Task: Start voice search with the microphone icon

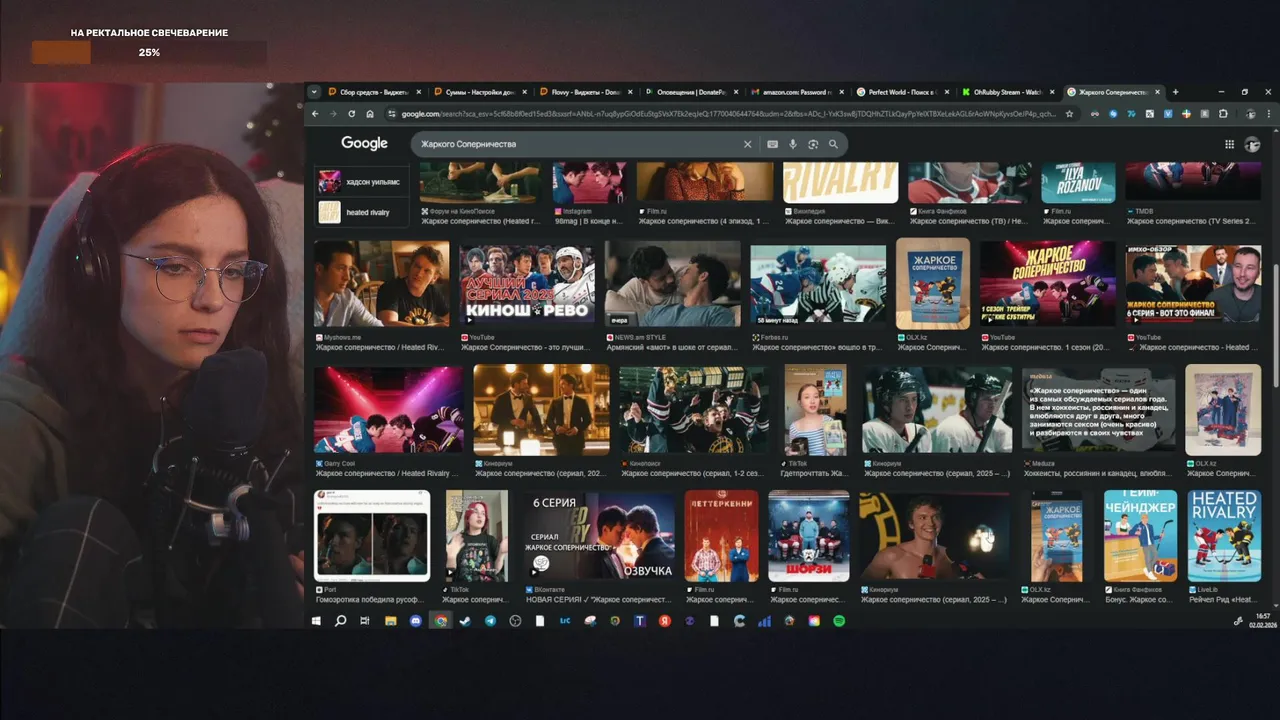Action: (793, 144)
